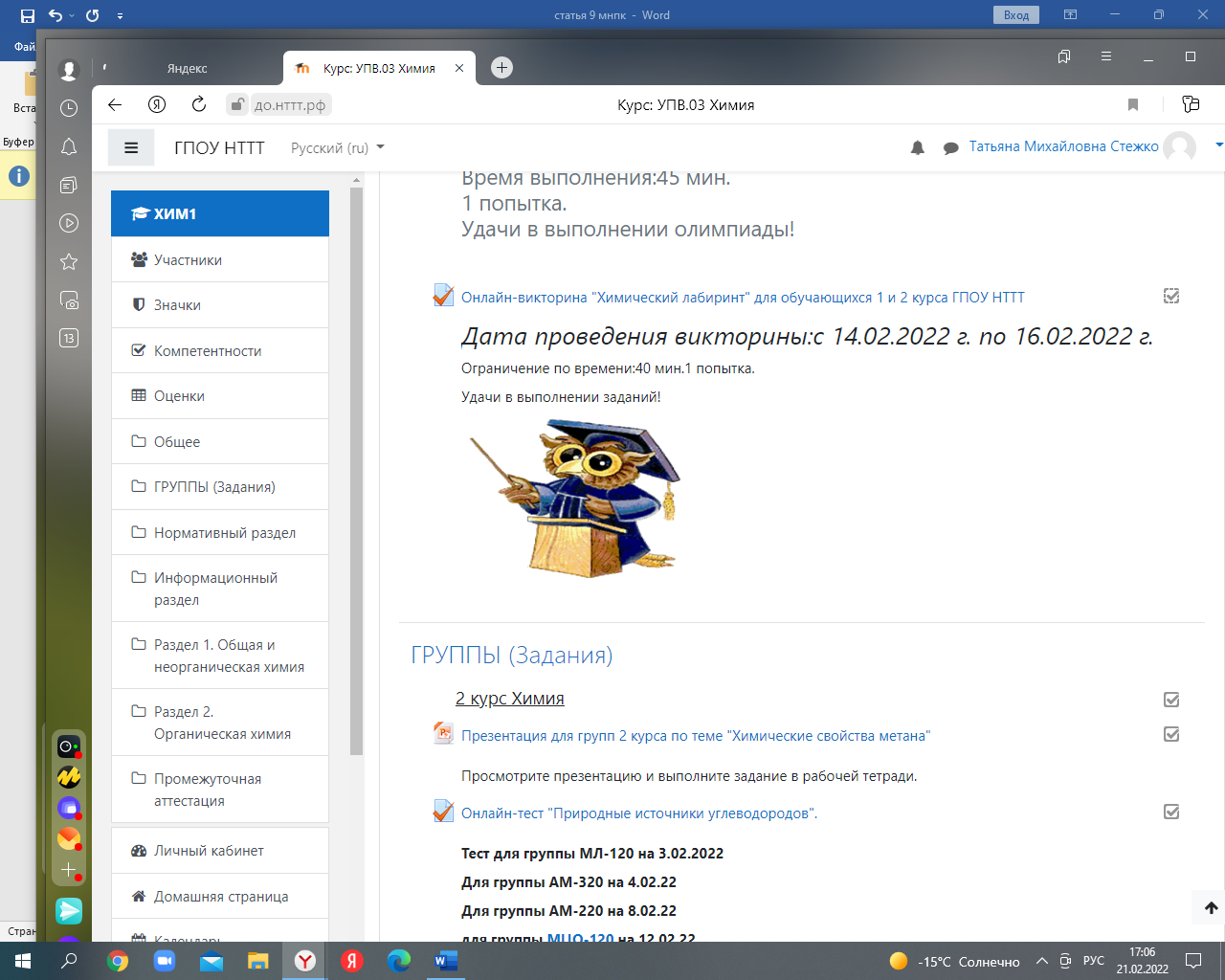The height and width of the screenshot is (980, 1225).
Task: Click the screenshot camera icon in browser sidebar
Action: coord(69,301)
